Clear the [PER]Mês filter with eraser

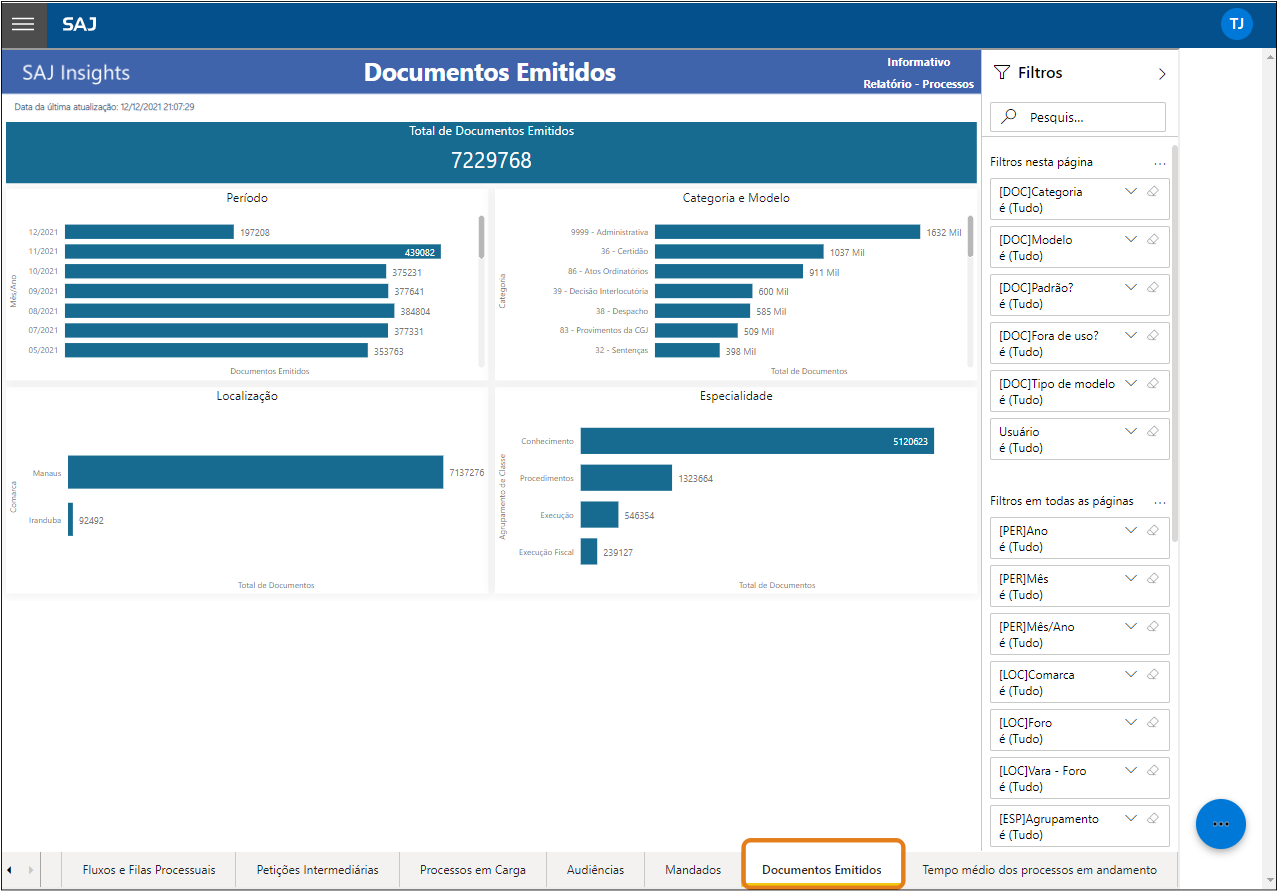(x=1153, y=578)
